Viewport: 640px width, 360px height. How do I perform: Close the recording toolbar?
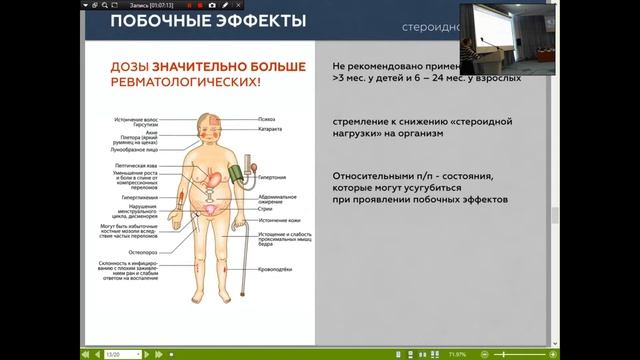(238, 5)
